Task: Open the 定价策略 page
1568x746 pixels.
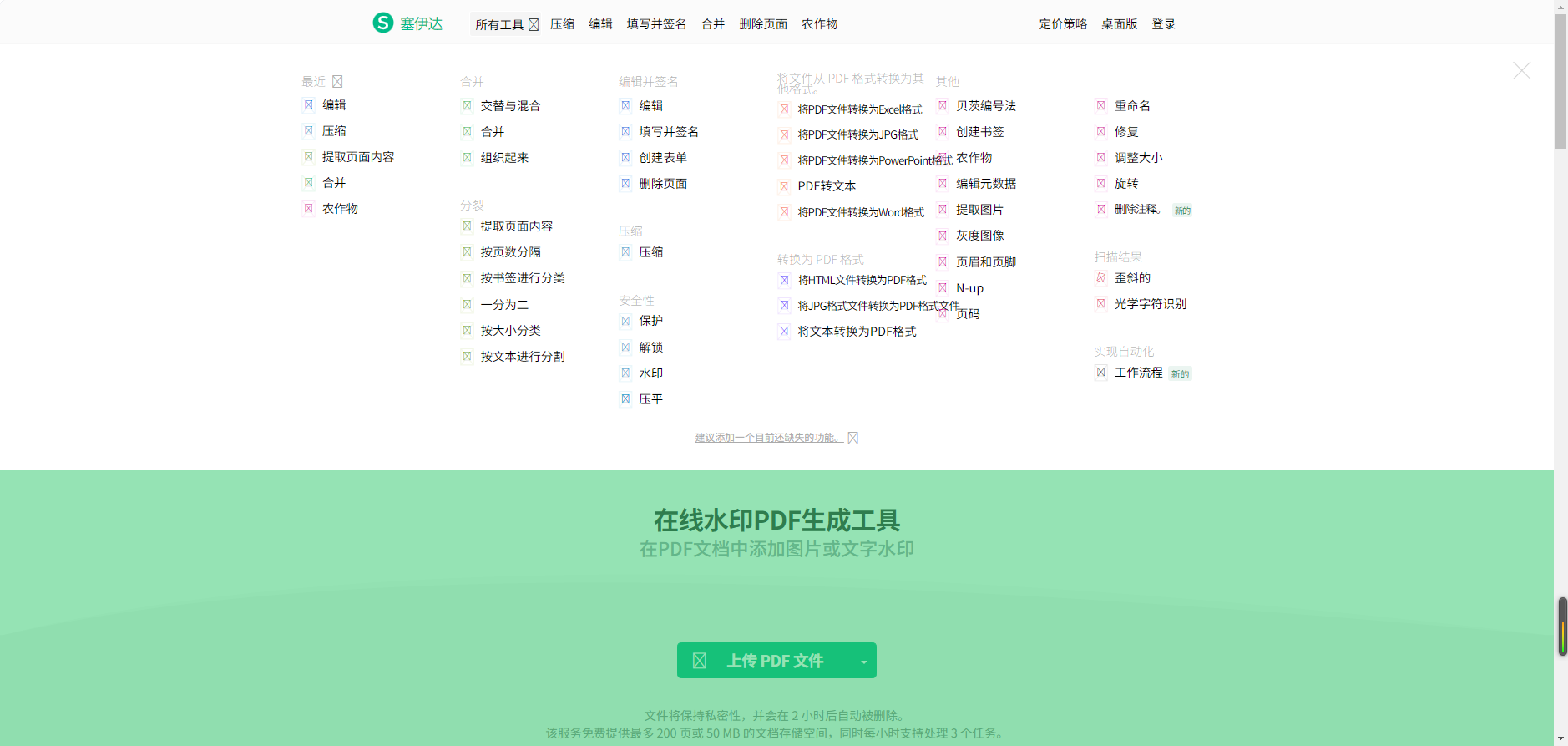Action: pyautogui.click(x=1063, y=24)
